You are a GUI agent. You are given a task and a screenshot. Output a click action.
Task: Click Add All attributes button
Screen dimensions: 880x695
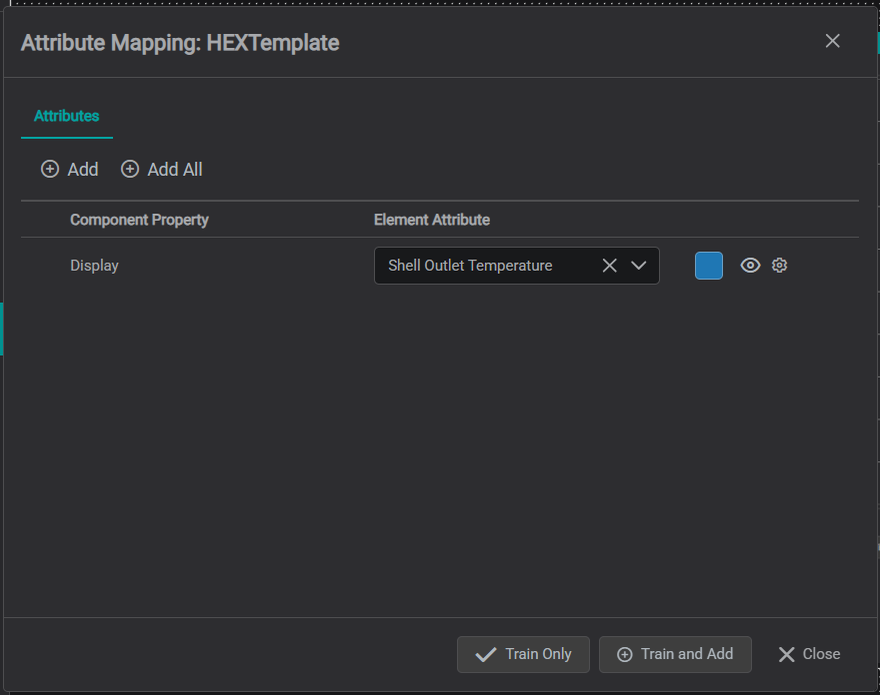(162, 169)
